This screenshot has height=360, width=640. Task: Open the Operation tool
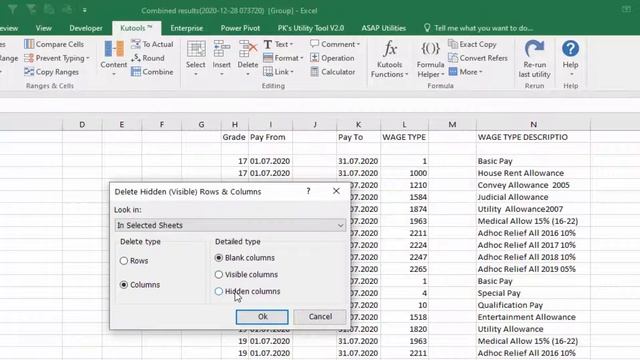click(332, 58)
